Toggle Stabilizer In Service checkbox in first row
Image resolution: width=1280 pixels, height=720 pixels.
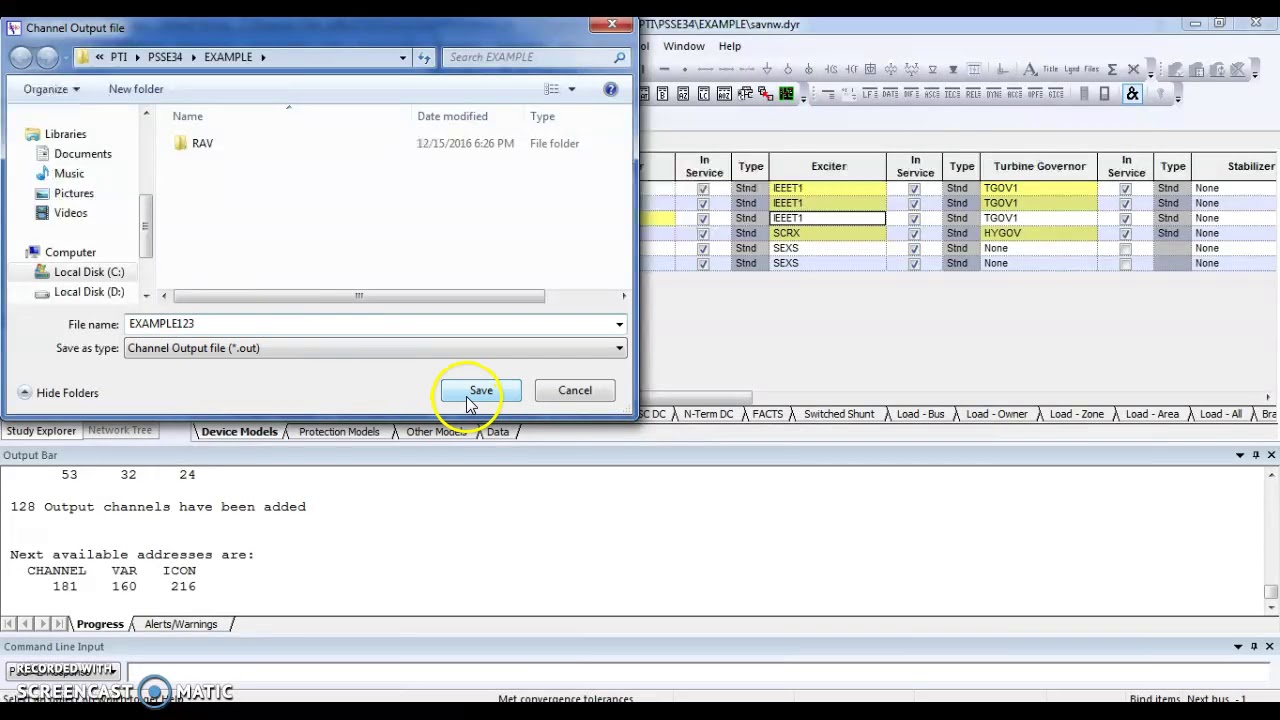tap(1125, 188)
